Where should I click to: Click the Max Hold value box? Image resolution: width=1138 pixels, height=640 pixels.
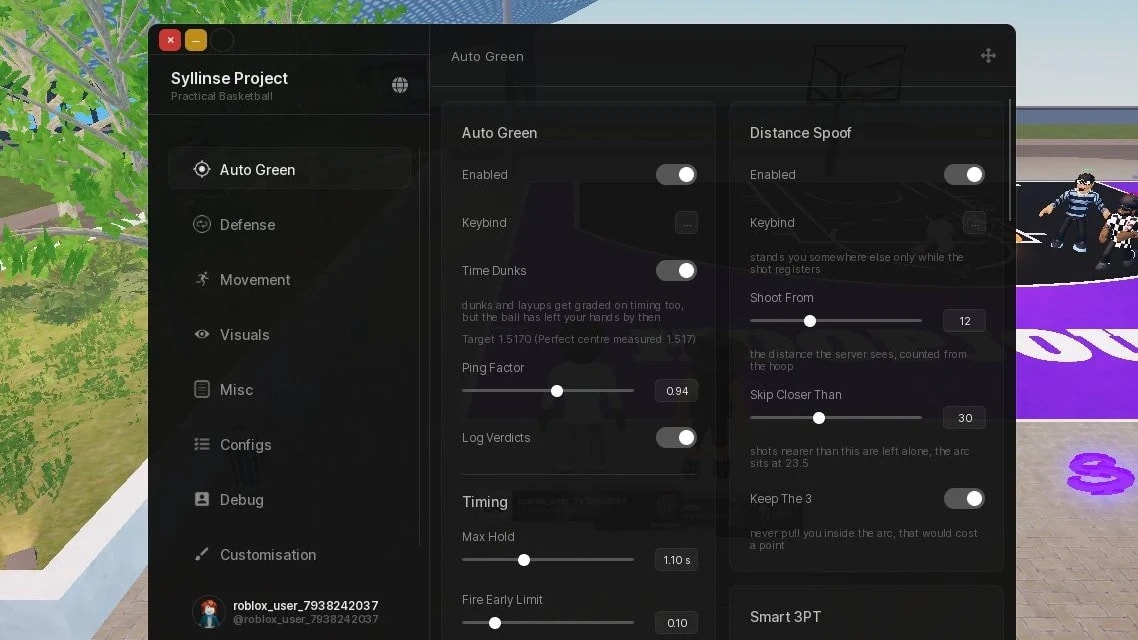676,559
